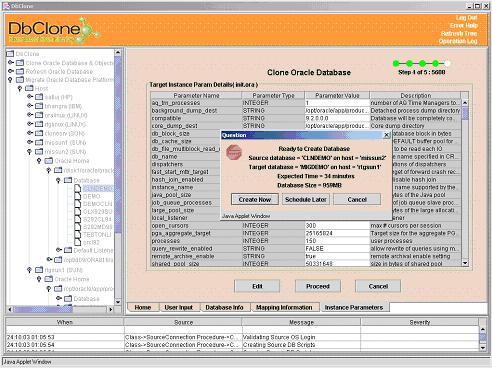Screen dimensions: 492x369
Task: Click the red stop icon in Question dialog
Action: tap(234, 152)
